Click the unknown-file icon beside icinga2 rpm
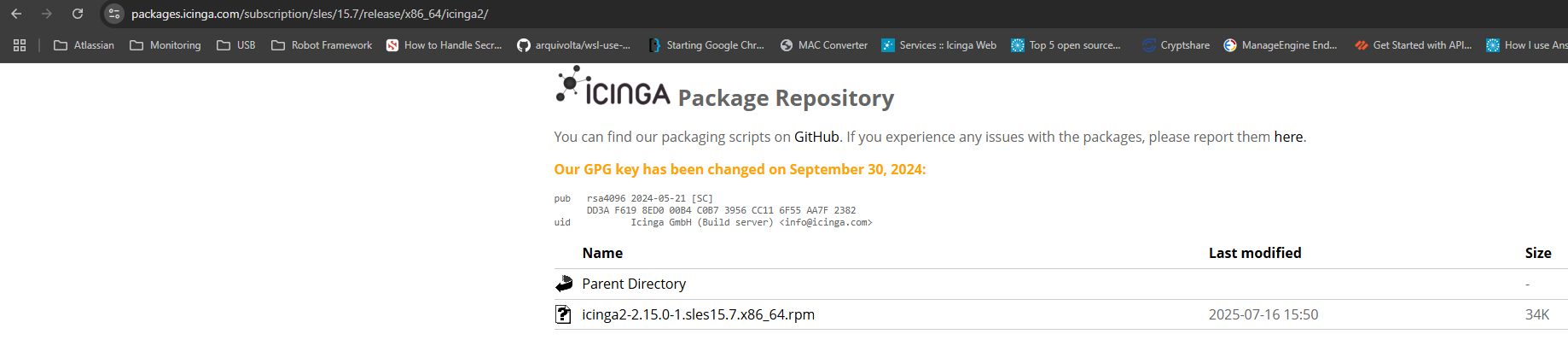The image size is (1568, 340). (563, 314)
